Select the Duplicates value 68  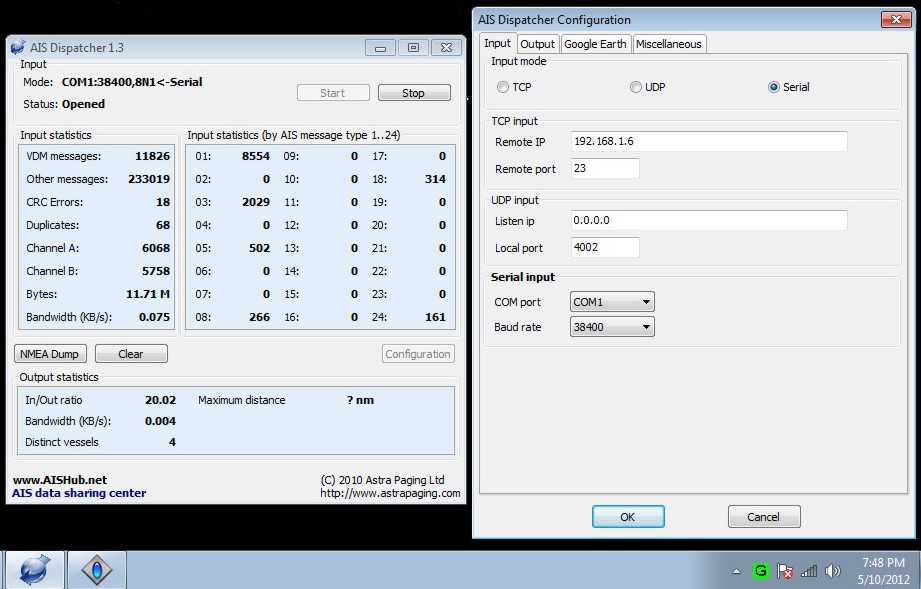click(163, 225)
